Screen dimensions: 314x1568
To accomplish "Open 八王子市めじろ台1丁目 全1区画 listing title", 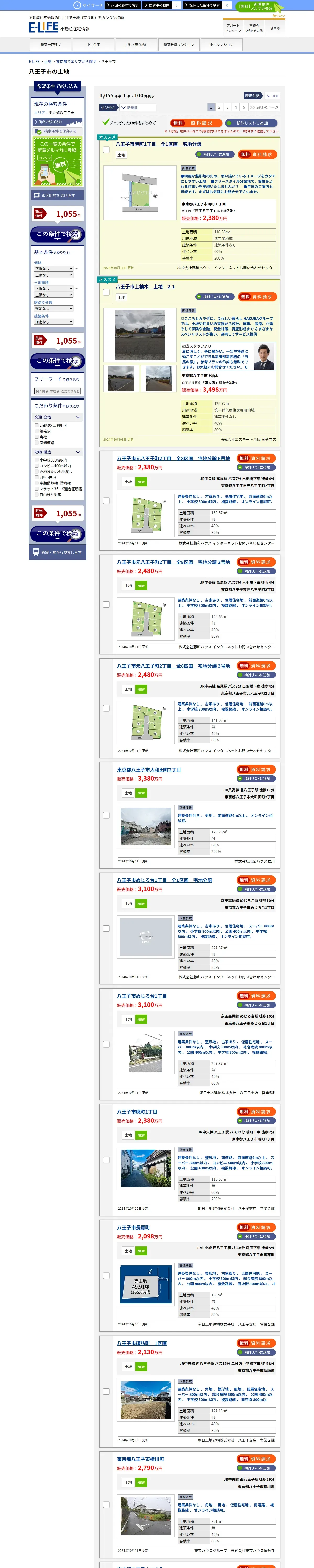I will coord(165,880).
